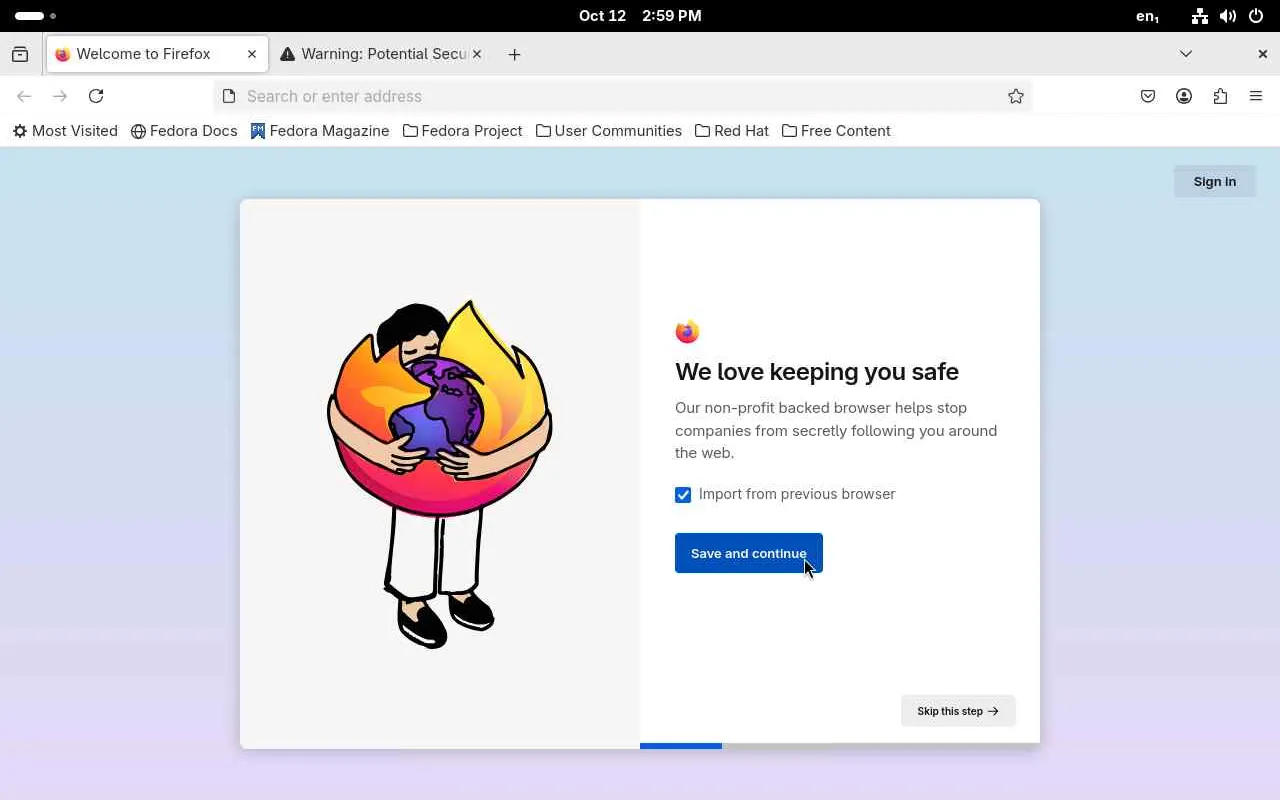
Task: Click the page icon in address bar
Action: pos(229,96)
